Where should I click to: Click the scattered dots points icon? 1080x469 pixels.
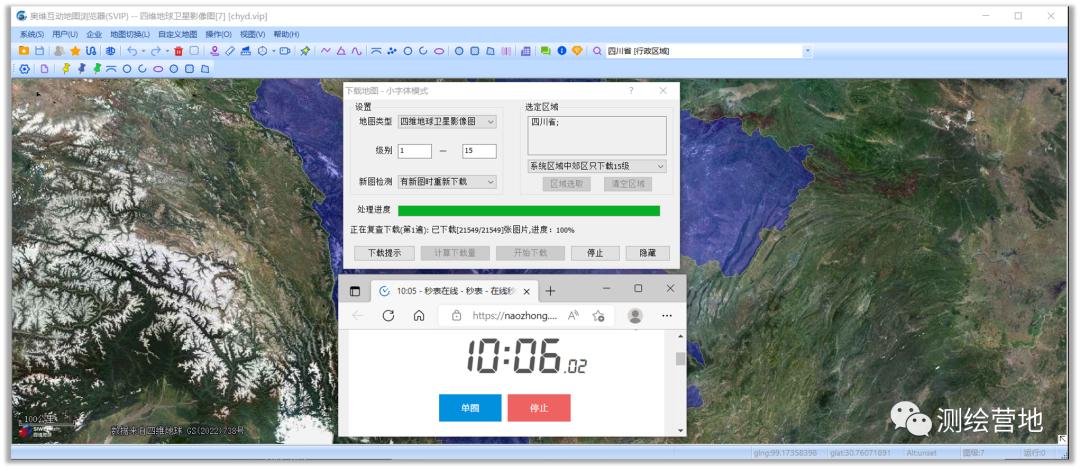pyautogui.click(x=392, y=51)
